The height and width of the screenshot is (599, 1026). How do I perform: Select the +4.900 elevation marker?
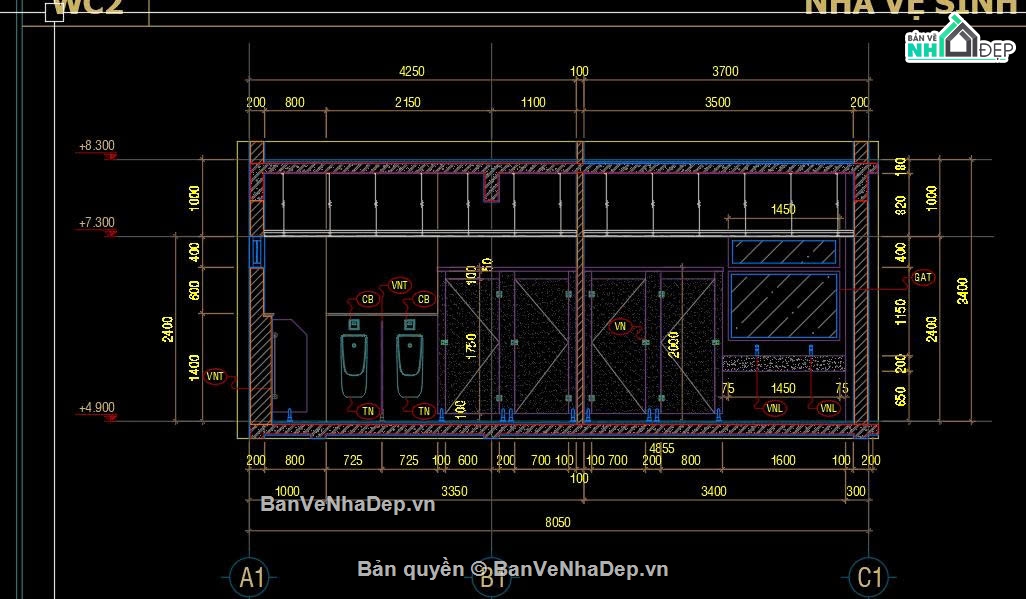coord(97,408)
